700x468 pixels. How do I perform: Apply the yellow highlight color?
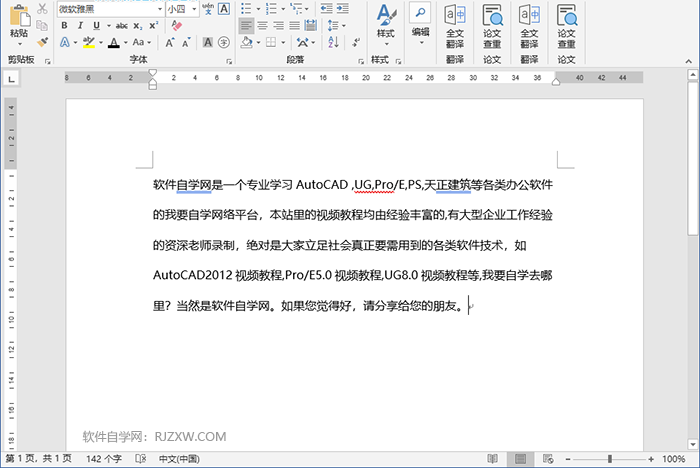(89, 42)
